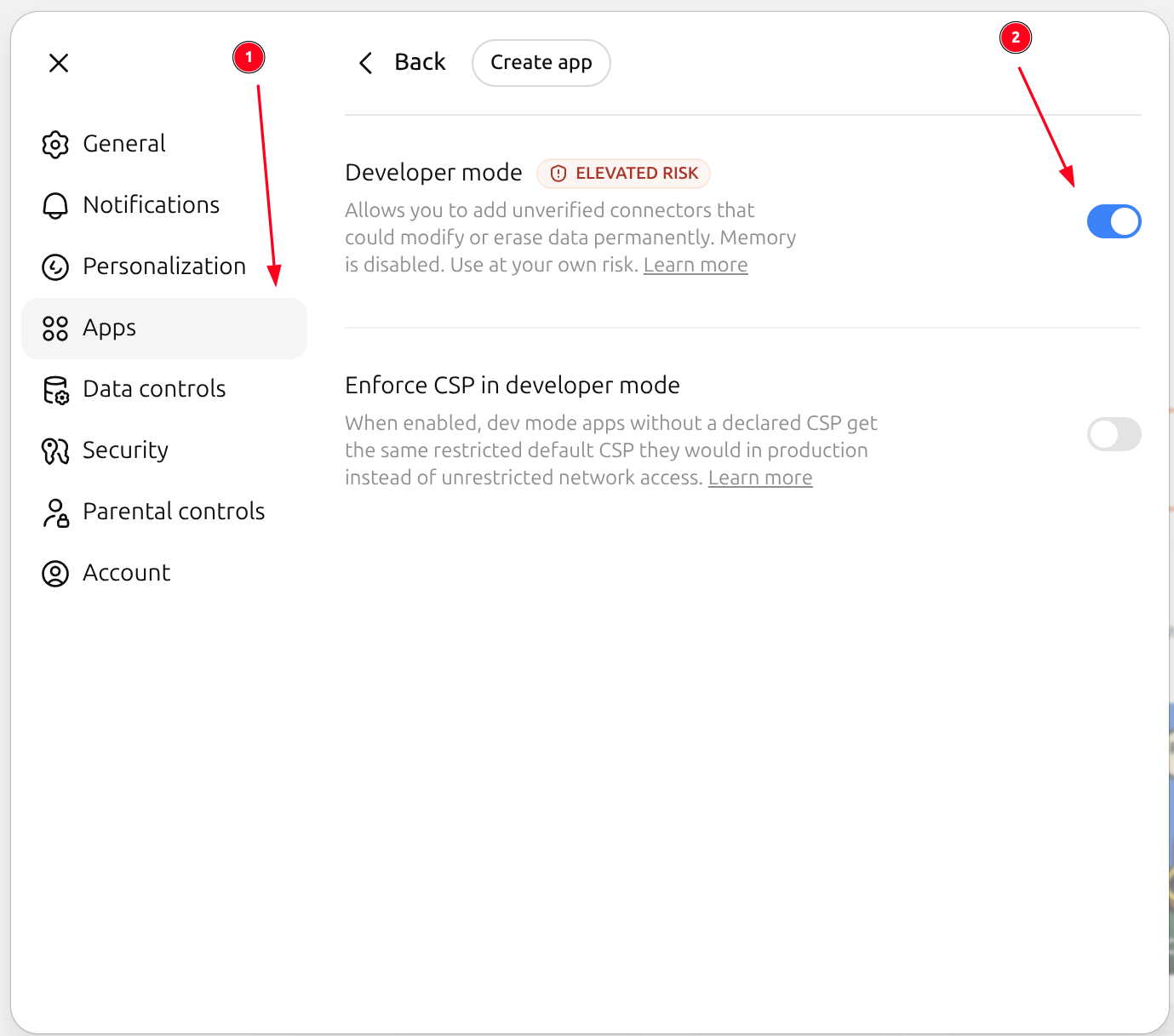Go back using the left chevron
The height and width of the screenshot is (1036, 1174).
(x=366, y=63)
